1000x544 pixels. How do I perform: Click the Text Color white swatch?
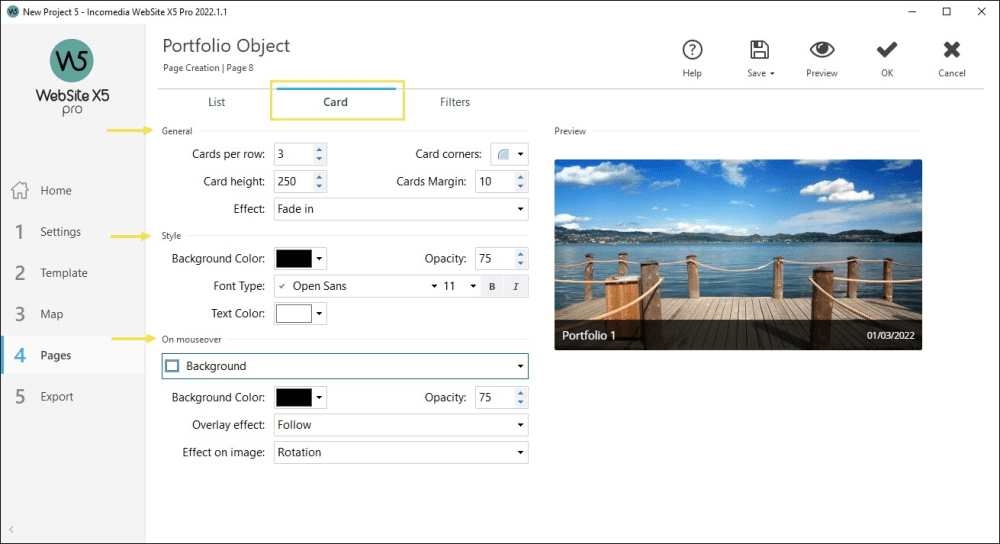293,314
